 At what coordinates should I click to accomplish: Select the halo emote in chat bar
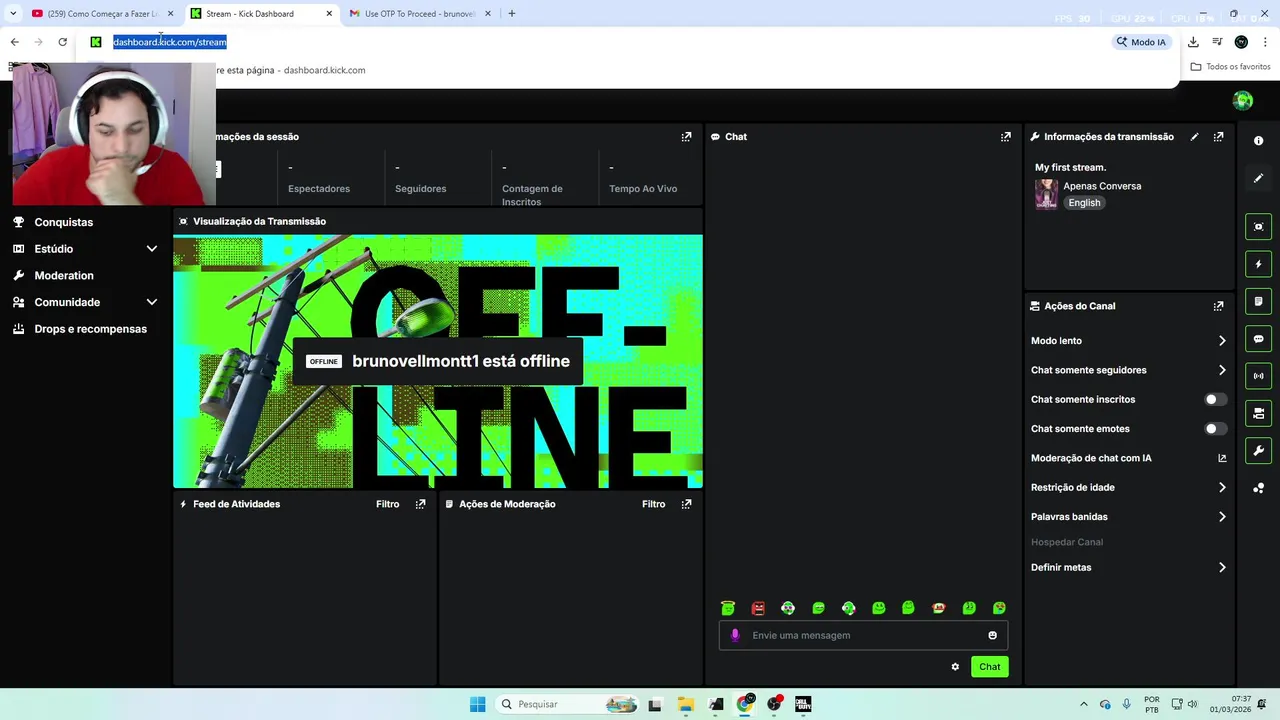728,608
